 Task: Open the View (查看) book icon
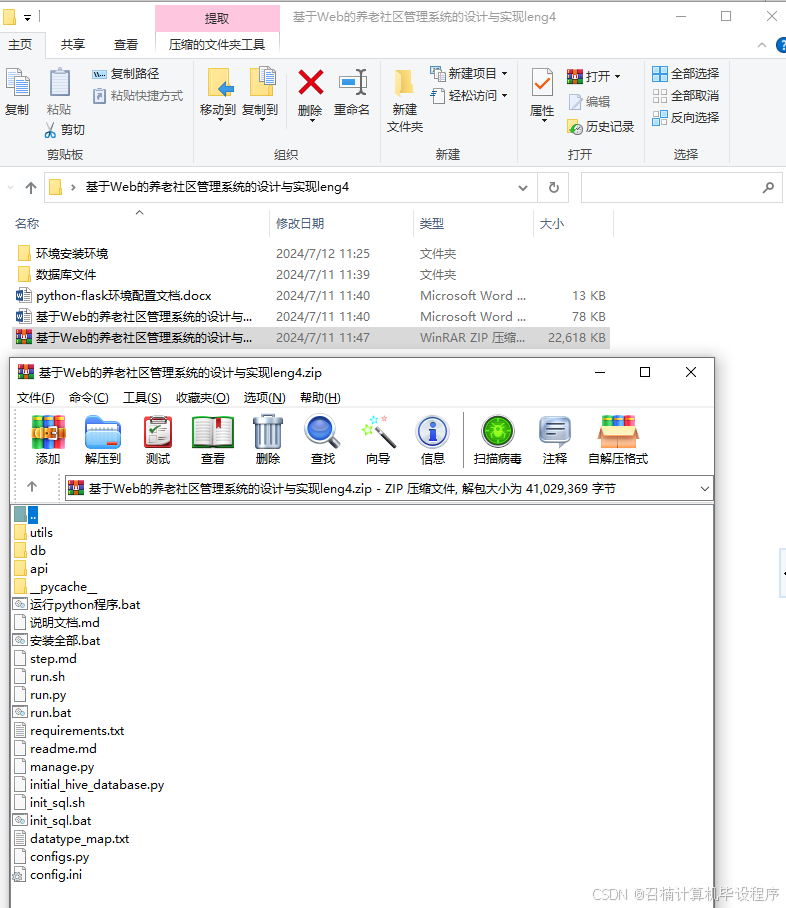(213, 440)
